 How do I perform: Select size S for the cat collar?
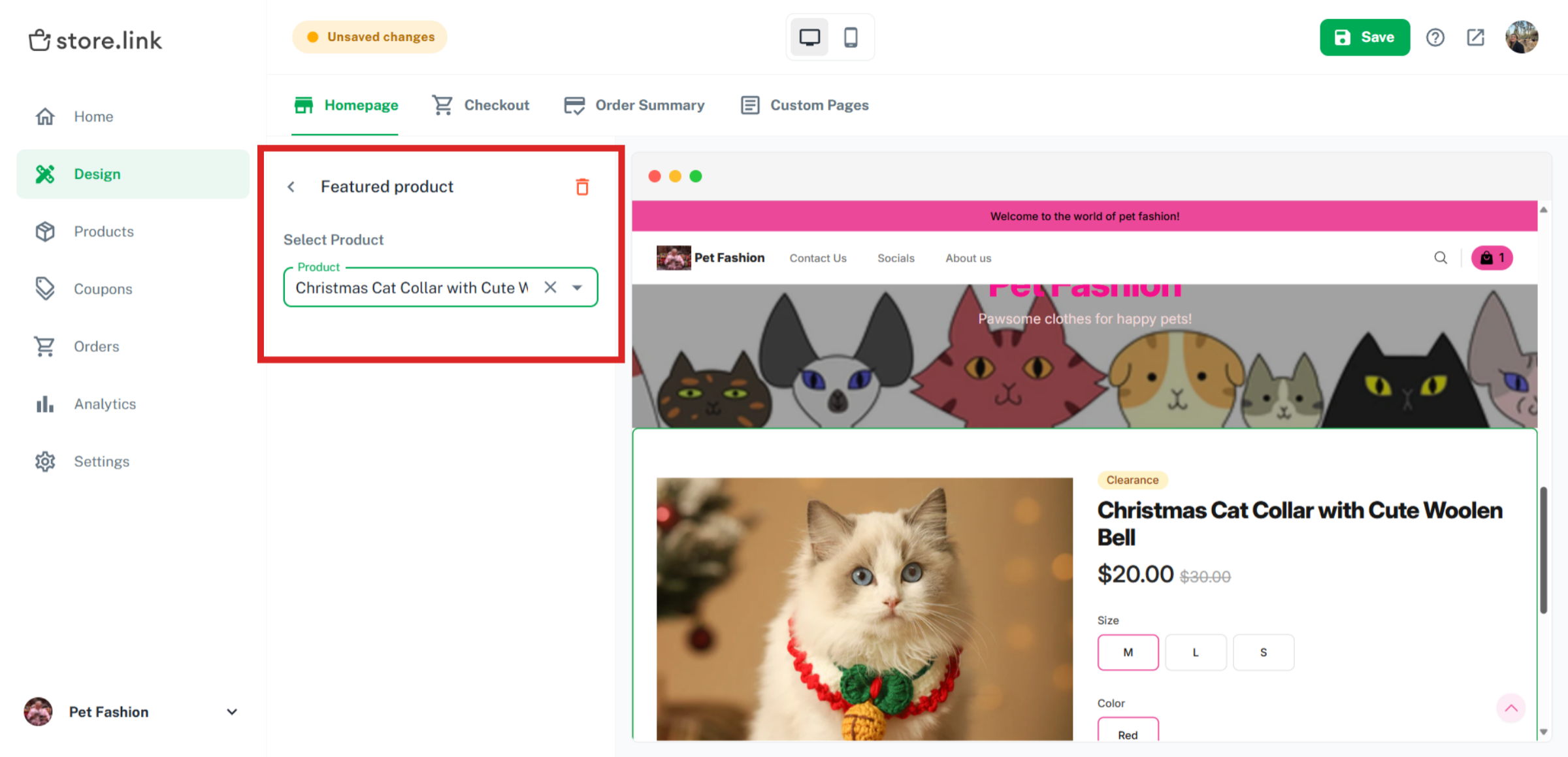(1263, 652)
